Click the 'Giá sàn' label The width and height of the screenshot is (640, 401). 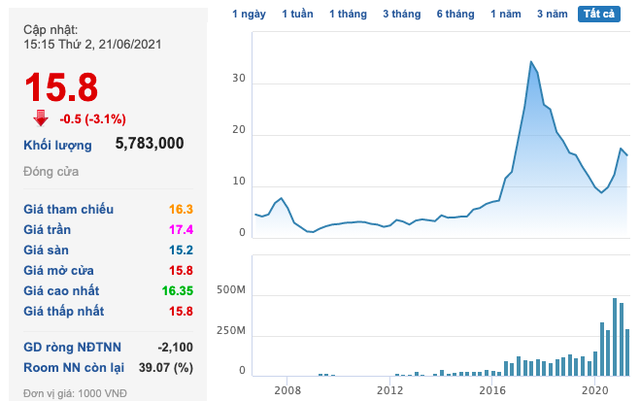click(46, 250)
